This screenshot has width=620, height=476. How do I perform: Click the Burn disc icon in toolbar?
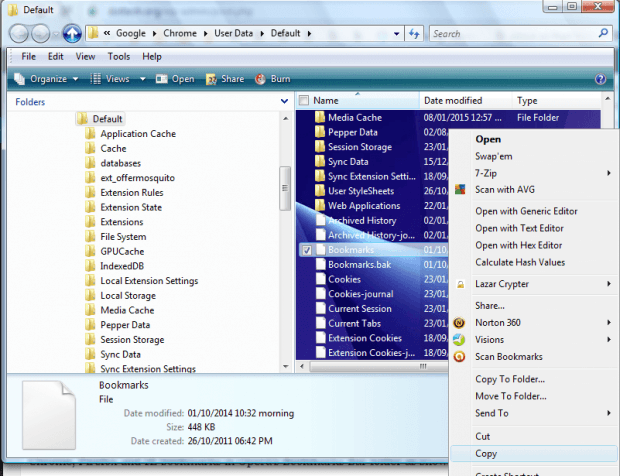[x=261, y=79]
